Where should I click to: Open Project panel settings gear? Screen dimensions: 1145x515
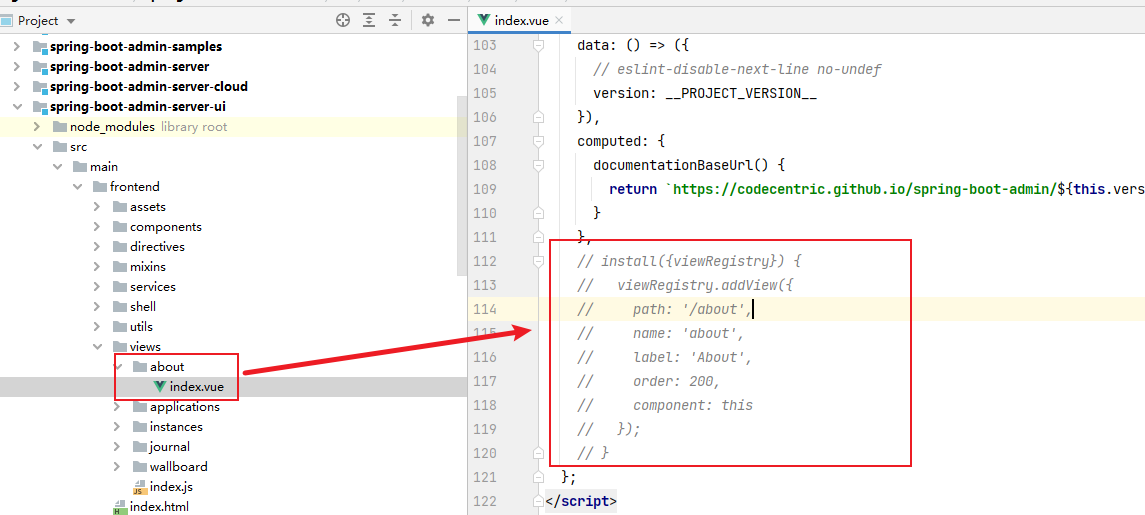tap(429, 20)
